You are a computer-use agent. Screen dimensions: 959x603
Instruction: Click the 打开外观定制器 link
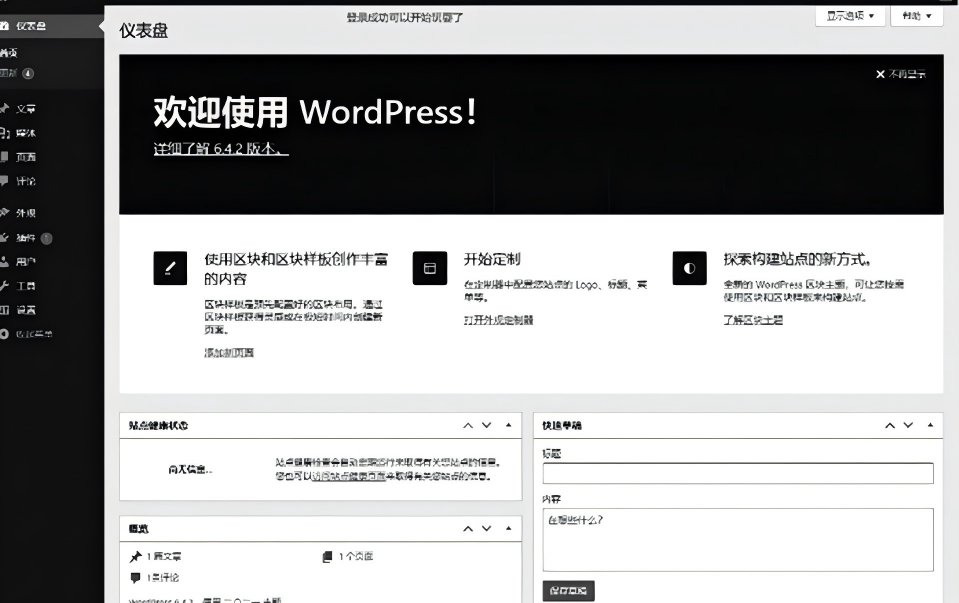point(498,320)
